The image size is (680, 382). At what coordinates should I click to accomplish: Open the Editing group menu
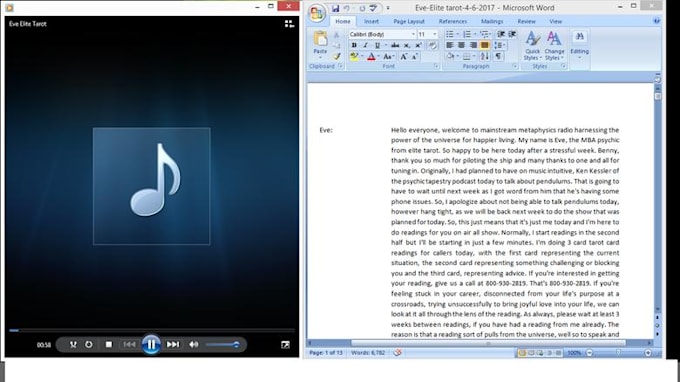pyautogui.click(x=579, y=46)
